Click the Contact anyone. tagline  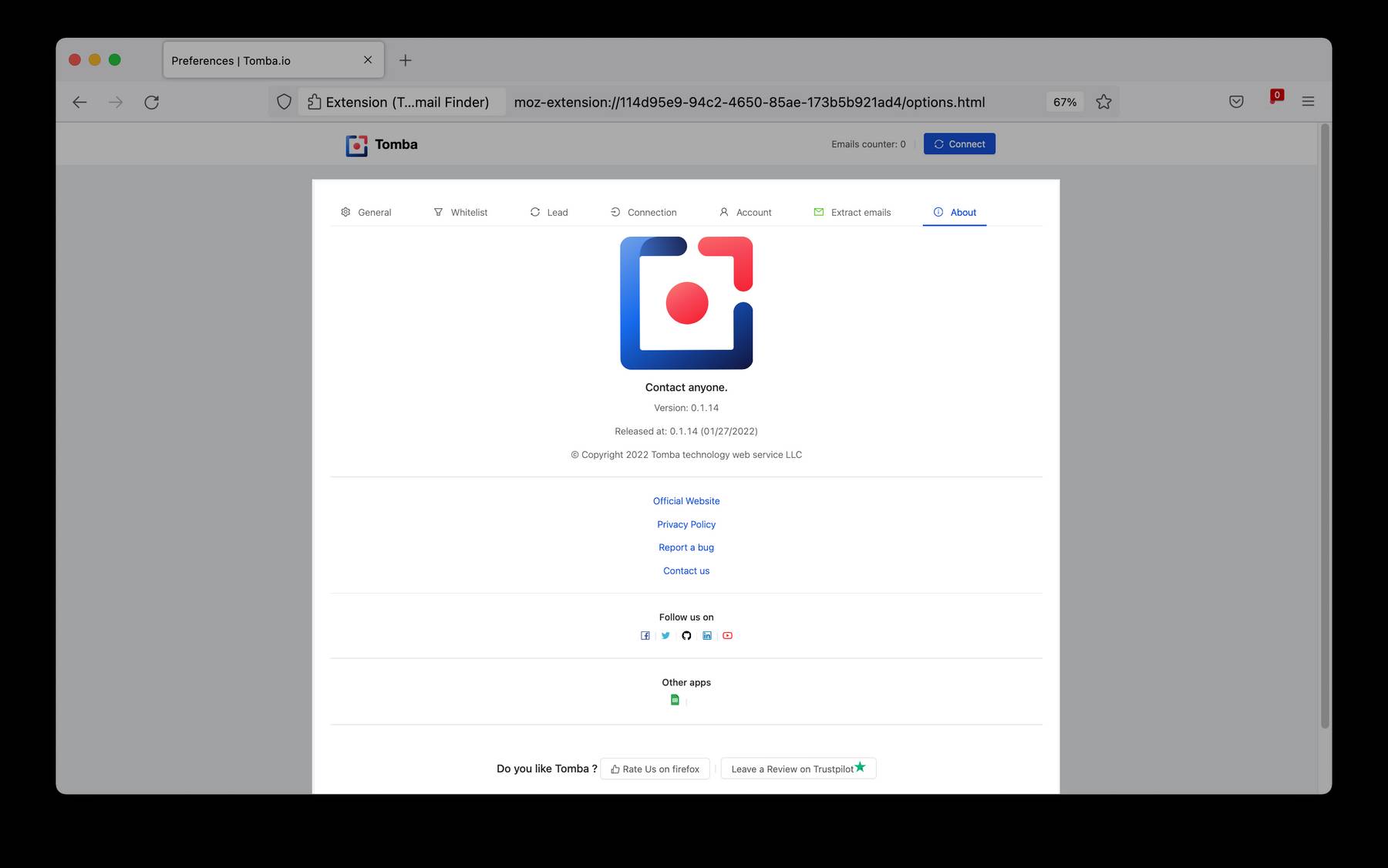coord(686,387)
